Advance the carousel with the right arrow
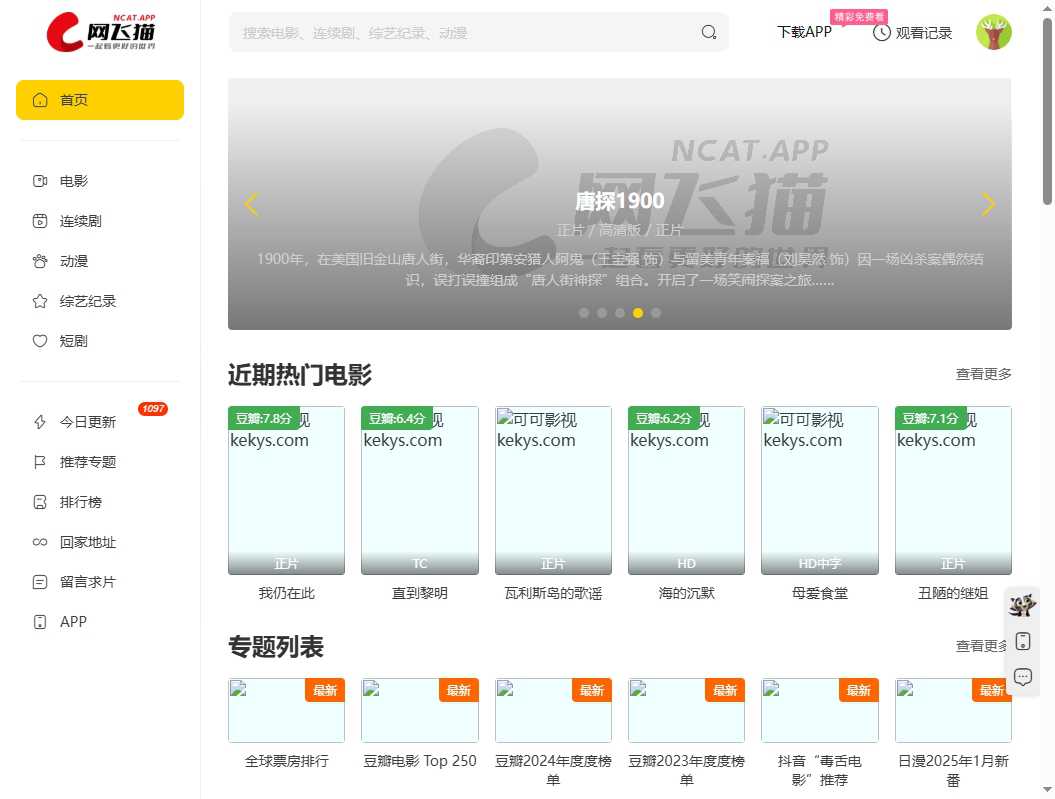The width and height of the screenshot is (1055, 799). pyautogui.click(x=988, y=204)
